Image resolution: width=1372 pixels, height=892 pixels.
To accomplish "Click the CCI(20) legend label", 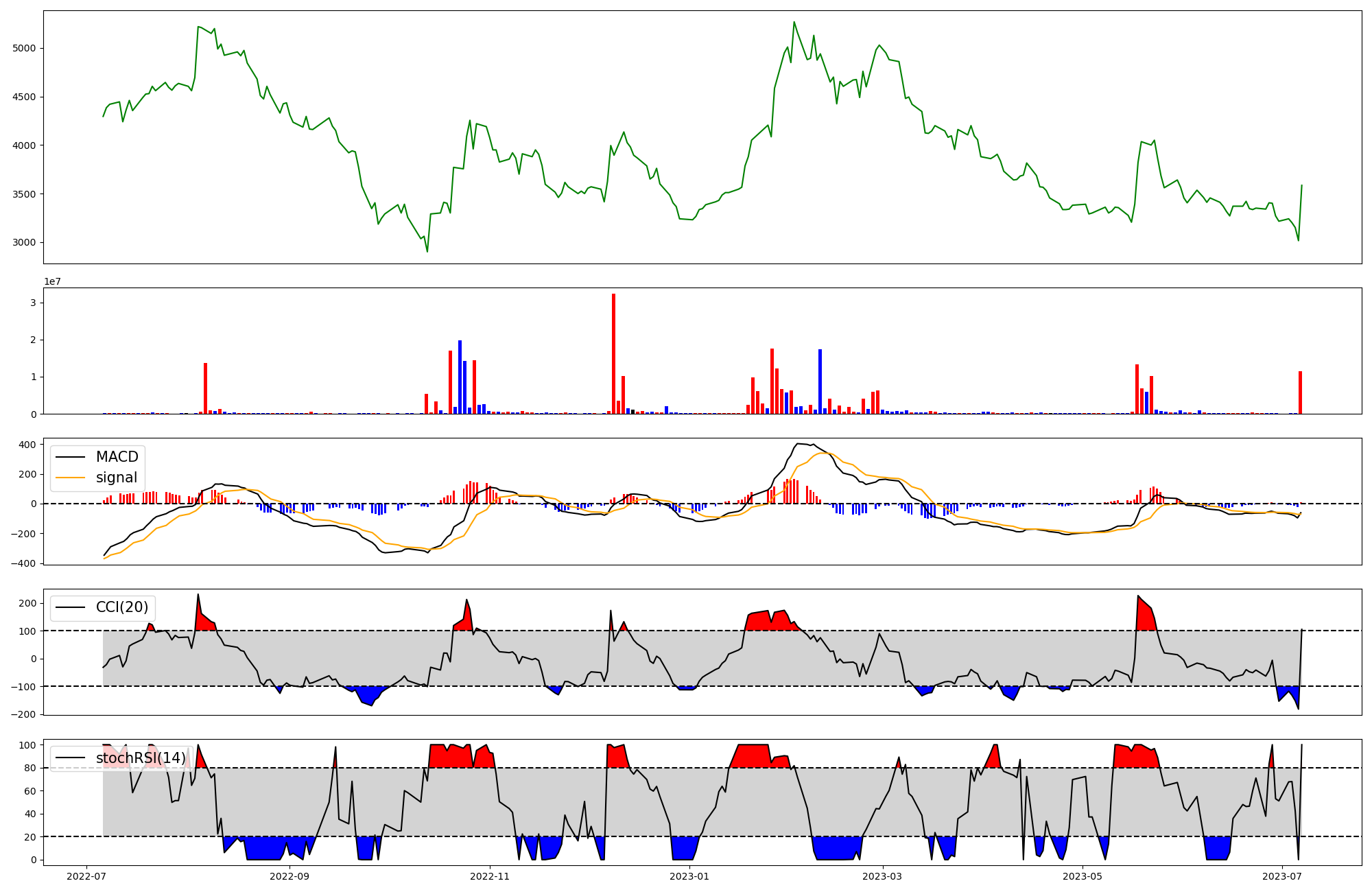I will pos(121,607).
